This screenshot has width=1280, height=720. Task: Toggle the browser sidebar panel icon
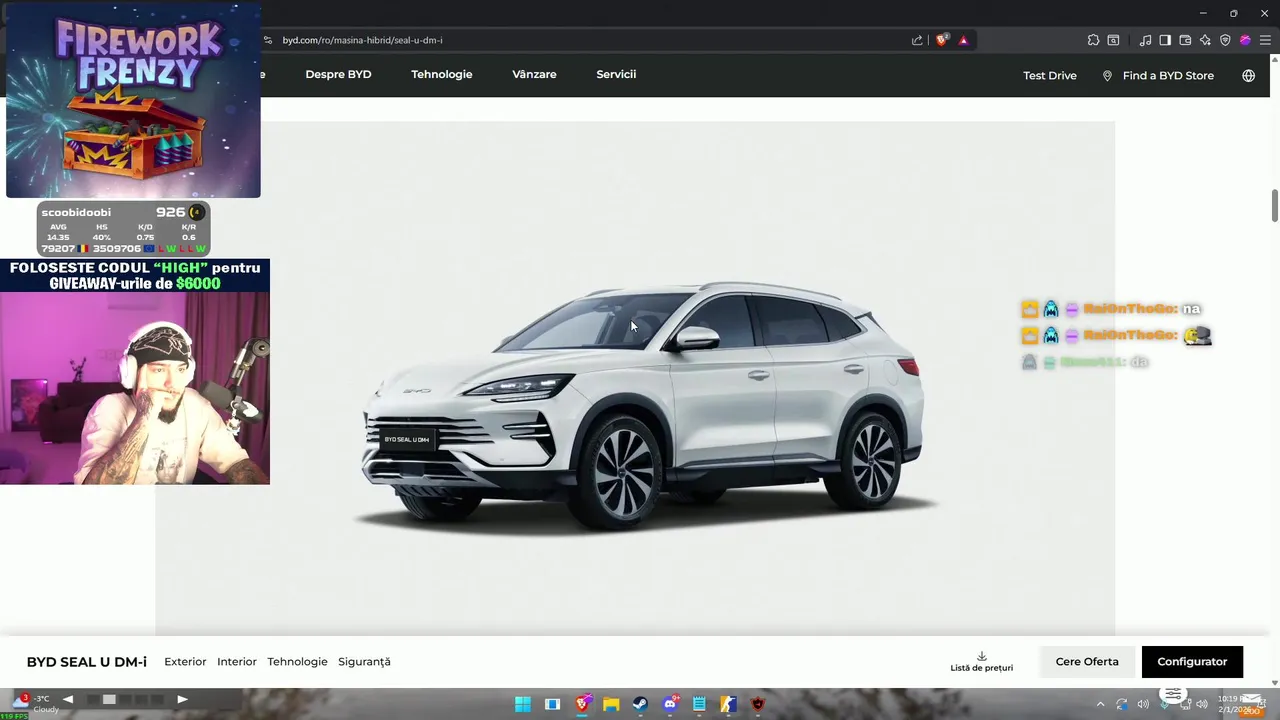1165,40
